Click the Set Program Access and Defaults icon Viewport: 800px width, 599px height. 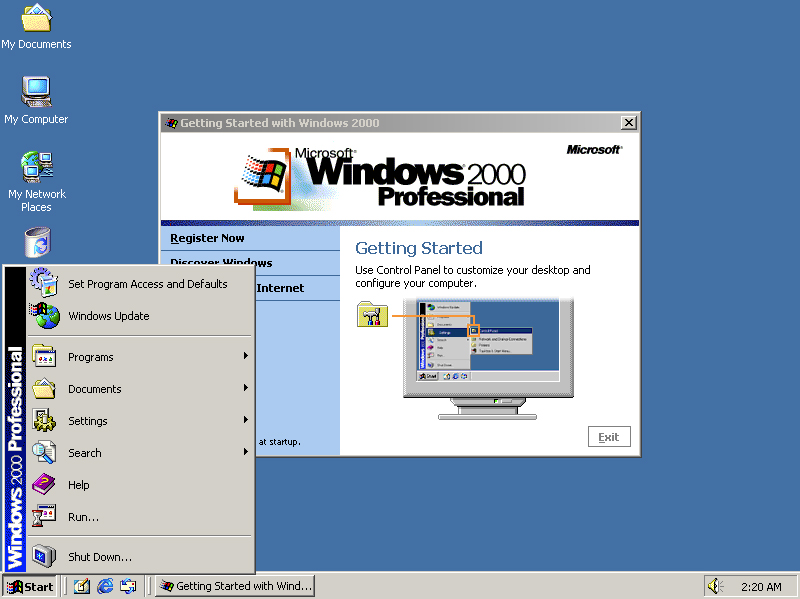pos(44,282)
